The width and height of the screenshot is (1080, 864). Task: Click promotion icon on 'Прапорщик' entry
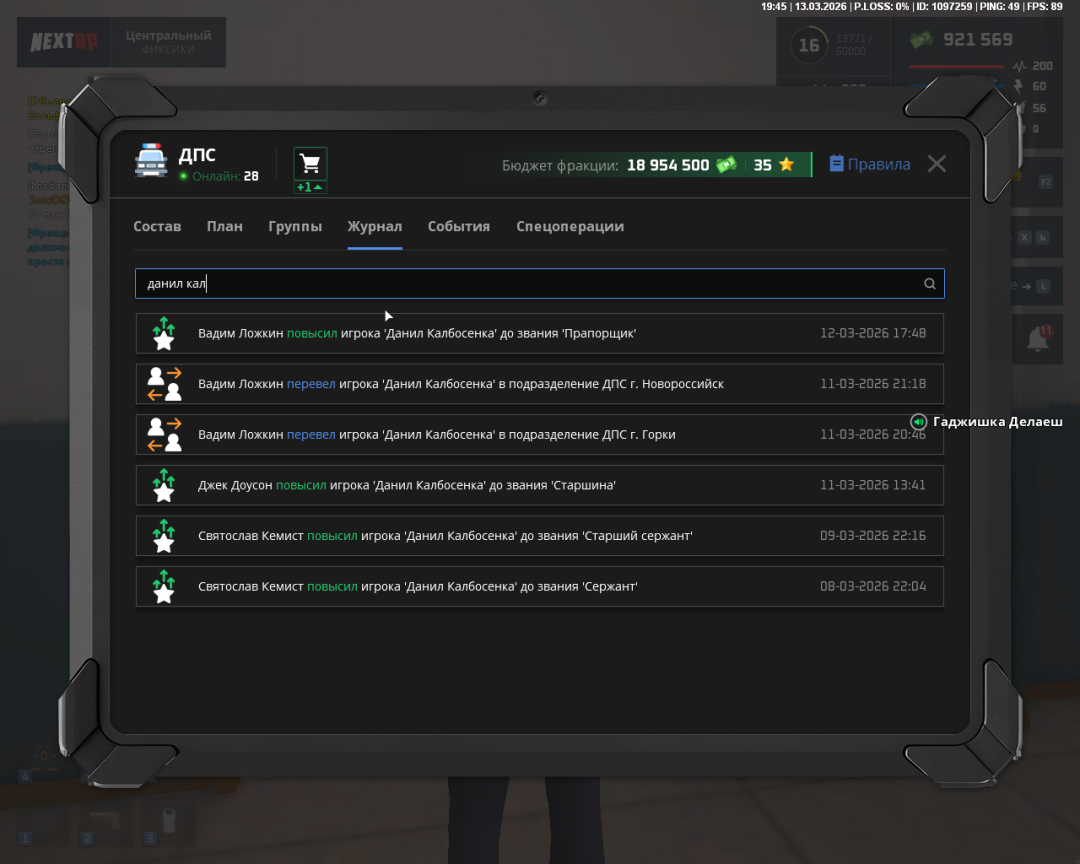coord(164,333)
